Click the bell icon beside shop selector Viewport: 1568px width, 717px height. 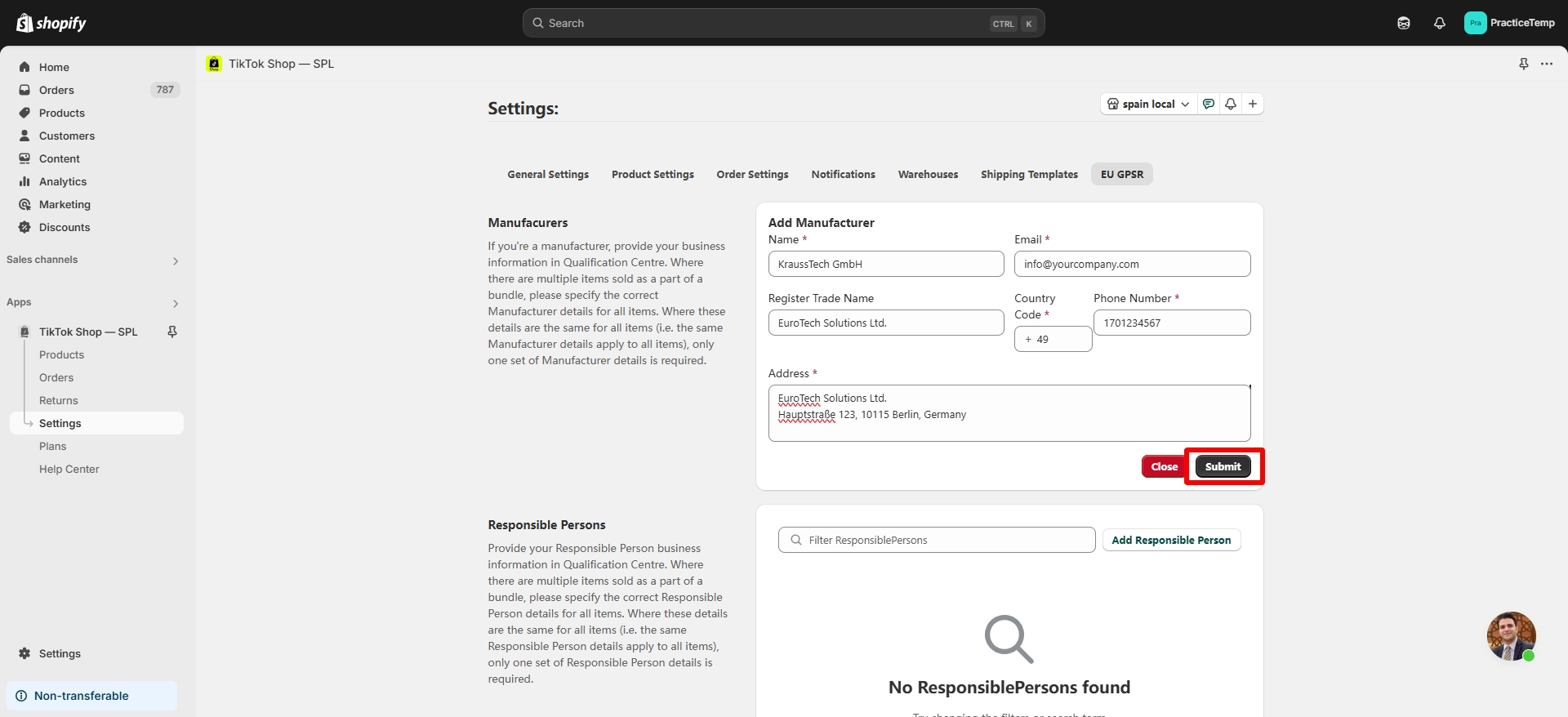point(1230,104)
